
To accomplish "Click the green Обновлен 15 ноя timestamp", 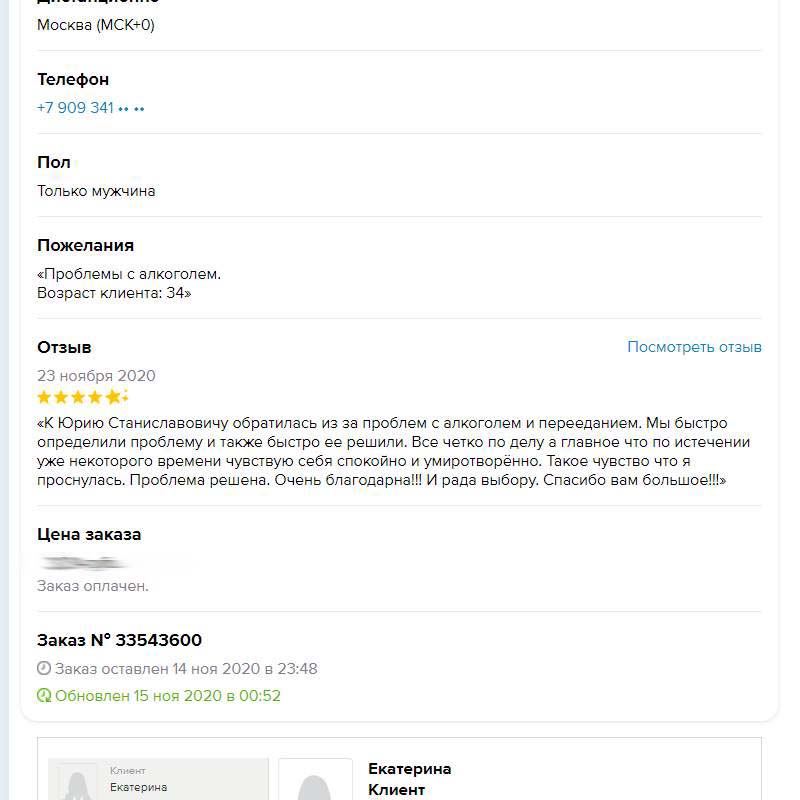I will click(168, 696).
